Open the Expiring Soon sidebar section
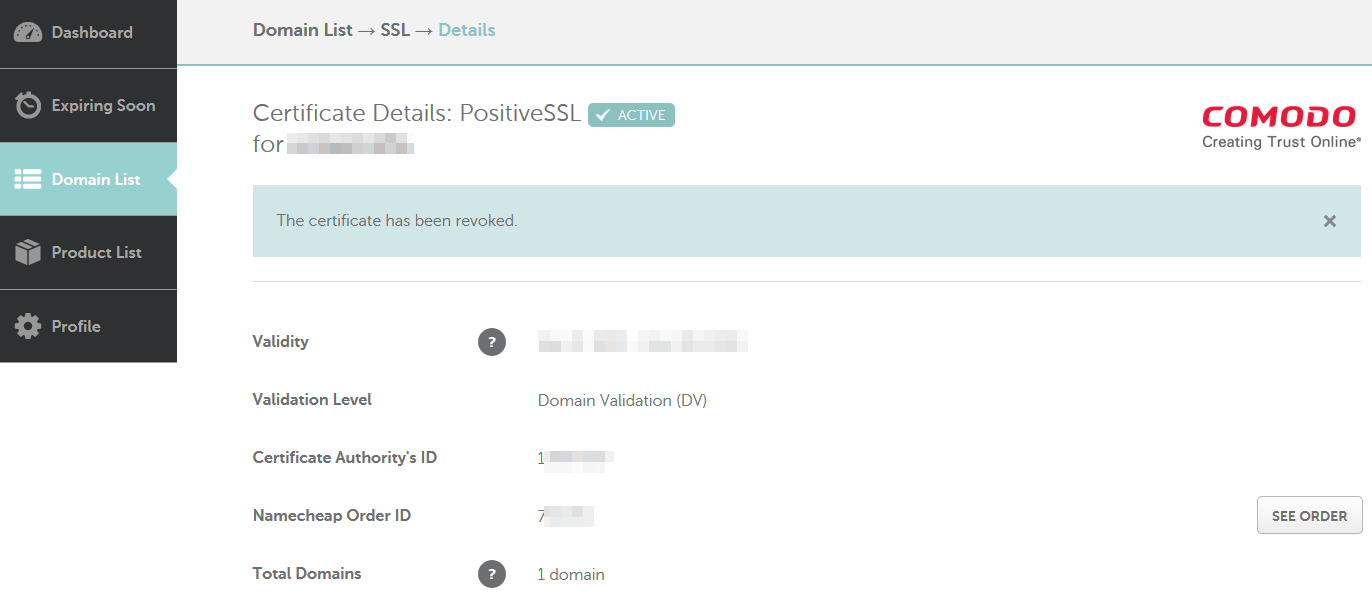 coord(88,106)
